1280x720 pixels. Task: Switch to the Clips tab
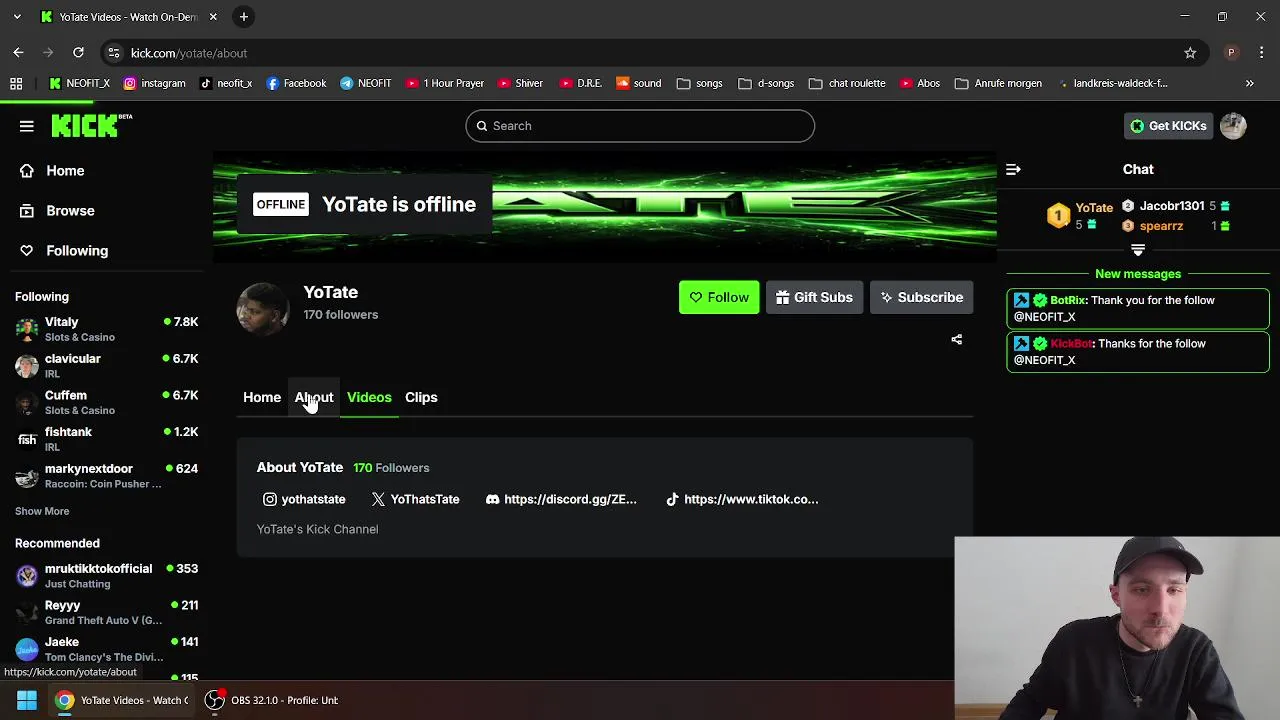click(x=421, y=397)
